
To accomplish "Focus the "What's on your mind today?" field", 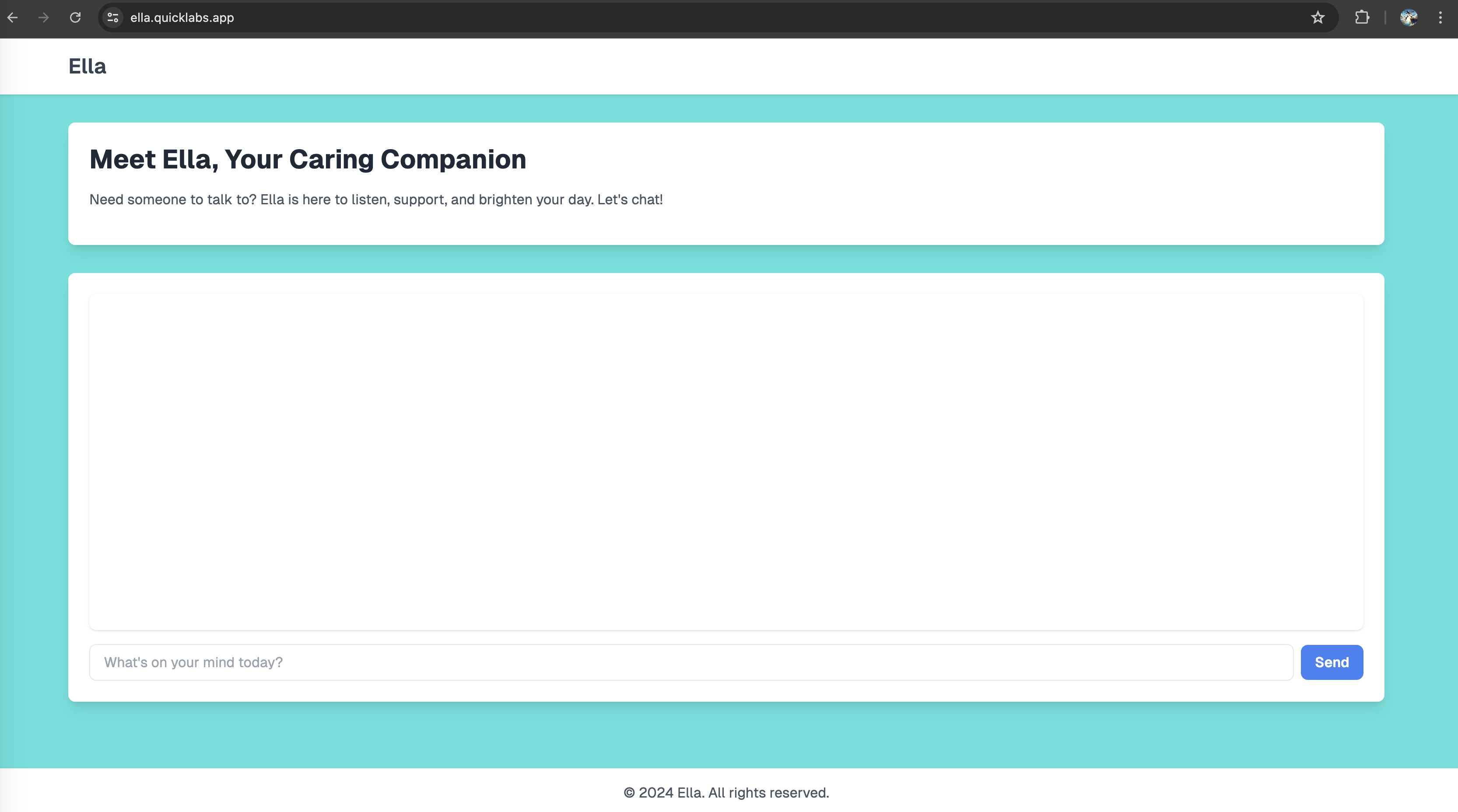I will (690, 662).
